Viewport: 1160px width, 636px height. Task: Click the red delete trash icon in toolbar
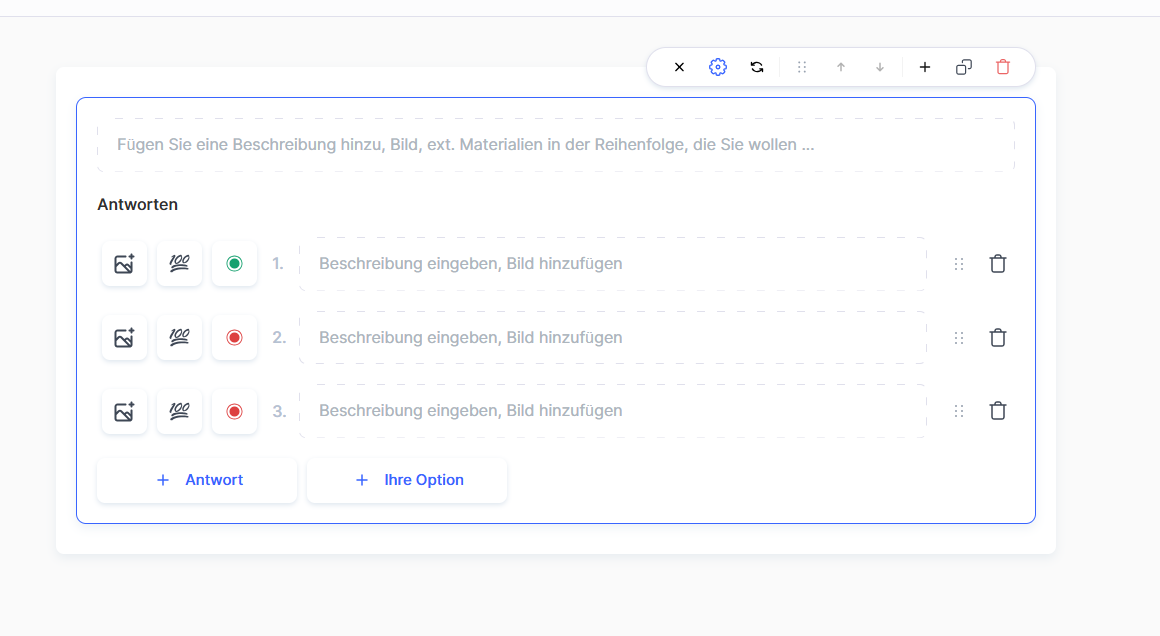pos(1003,67)
